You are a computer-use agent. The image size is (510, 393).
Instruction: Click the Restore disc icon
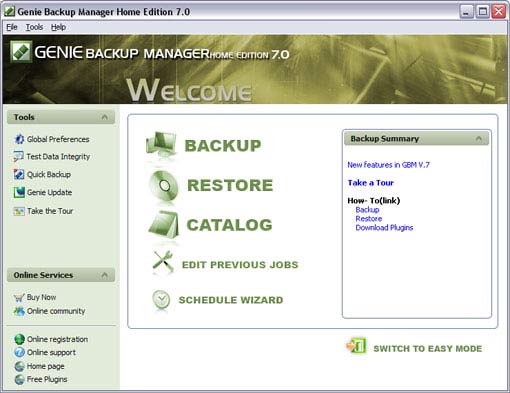click(x=164, y=186)
